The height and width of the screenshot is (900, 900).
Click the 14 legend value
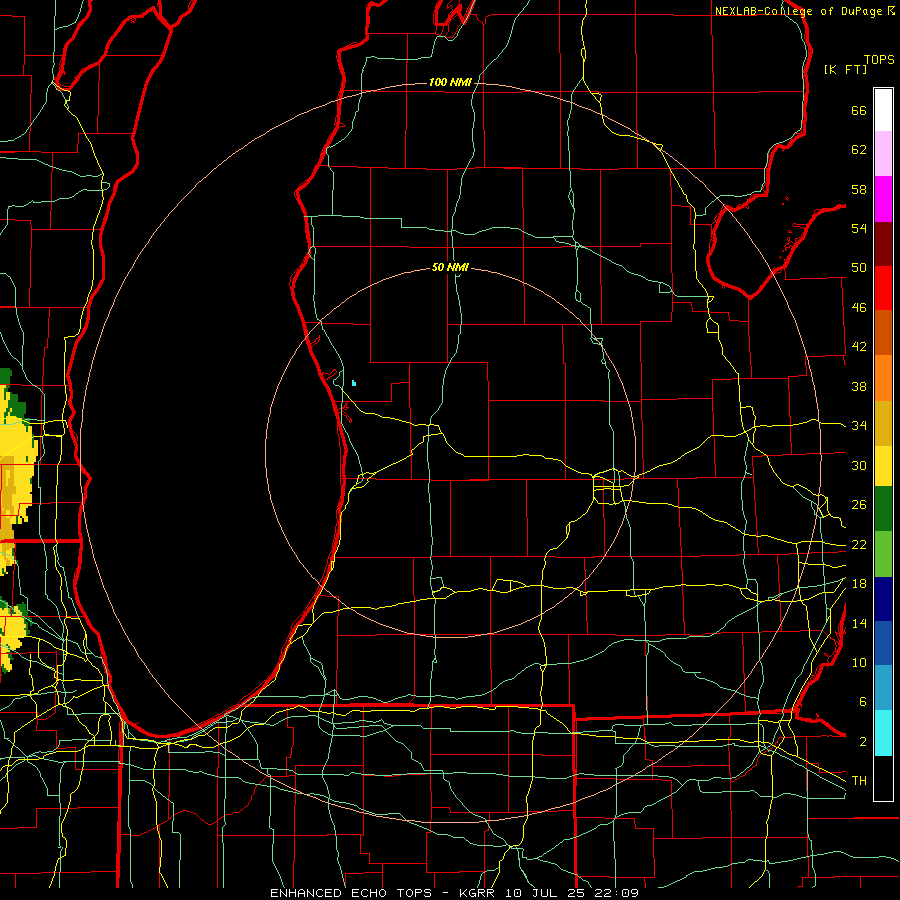(x=859, y=623)
